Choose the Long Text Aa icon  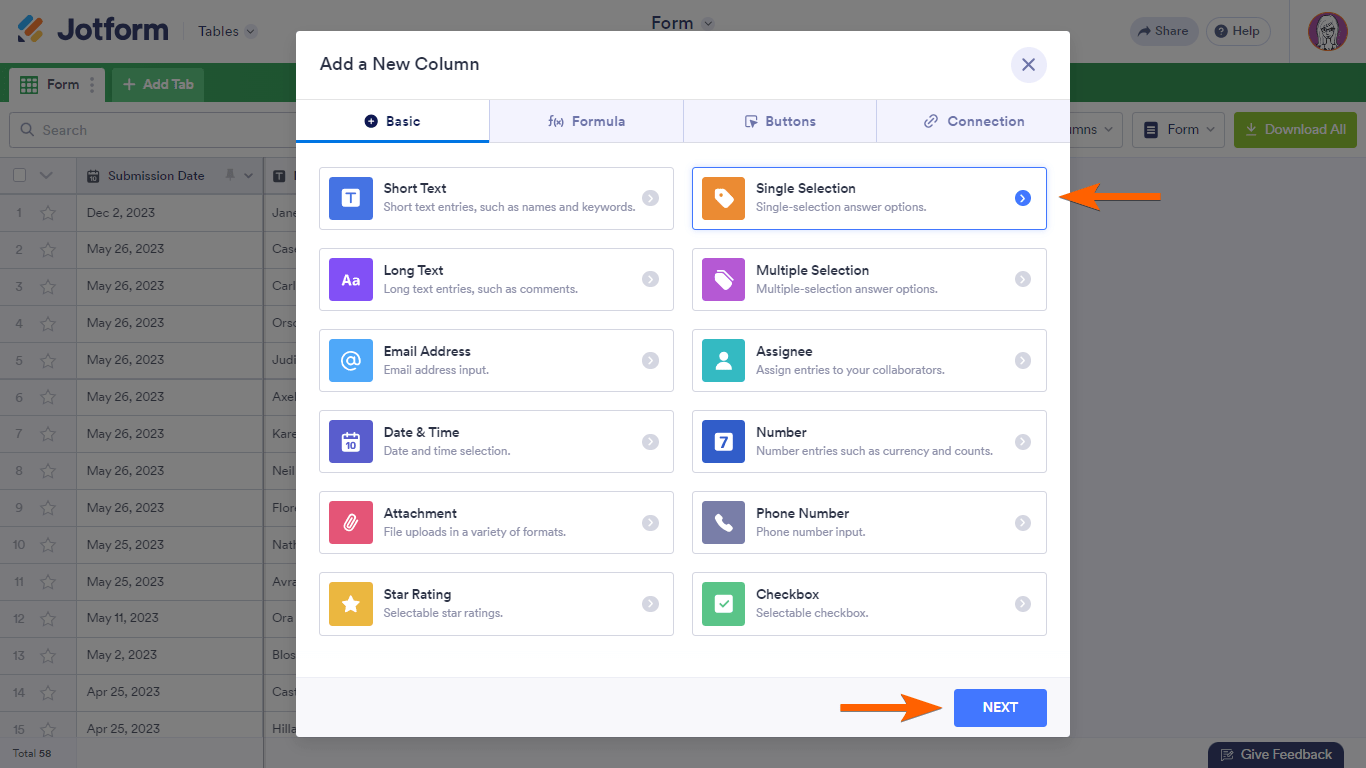pos(351,280)
